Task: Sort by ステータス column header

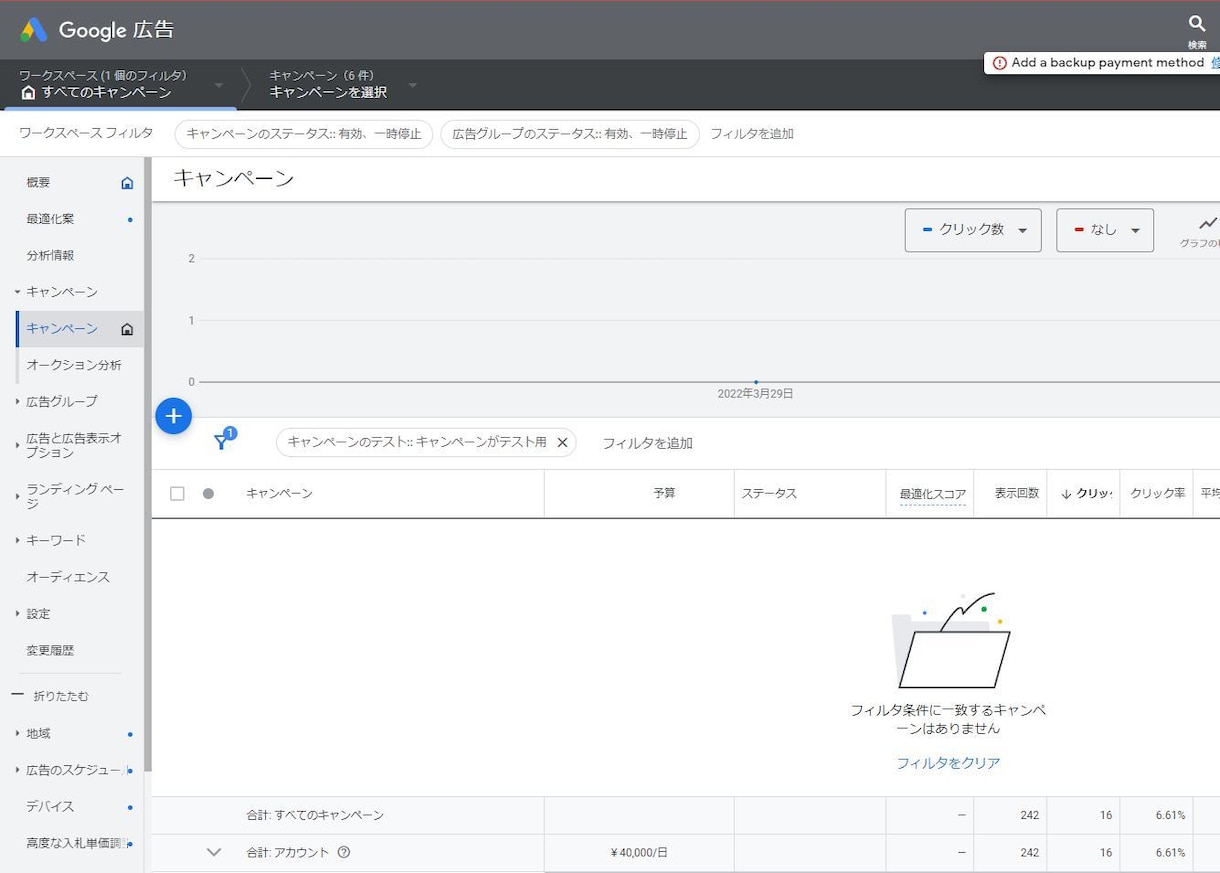Action: (x=769, y=494)
